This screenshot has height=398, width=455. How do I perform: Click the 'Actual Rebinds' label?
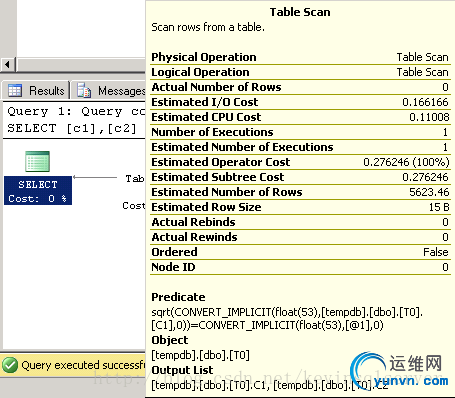pos(193,222)
